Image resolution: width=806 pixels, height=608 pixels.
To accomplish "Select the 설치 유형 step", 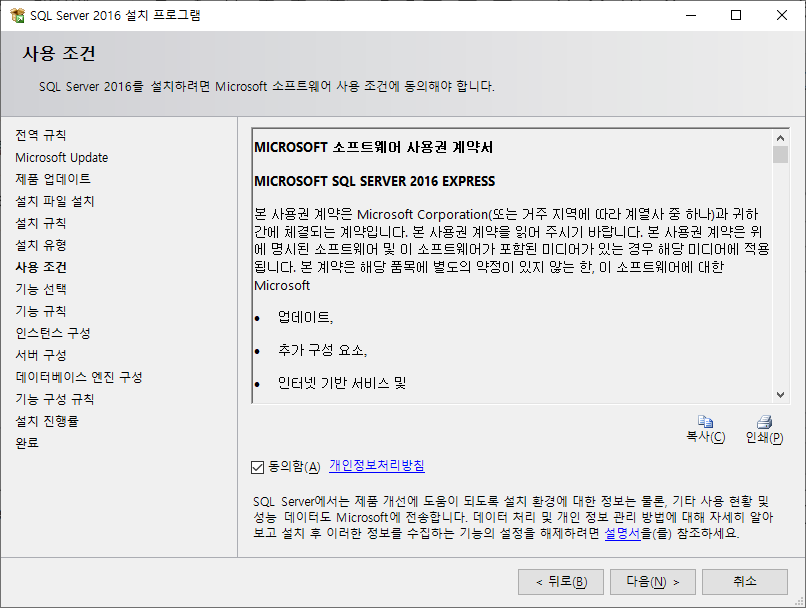I will (41, 245).
